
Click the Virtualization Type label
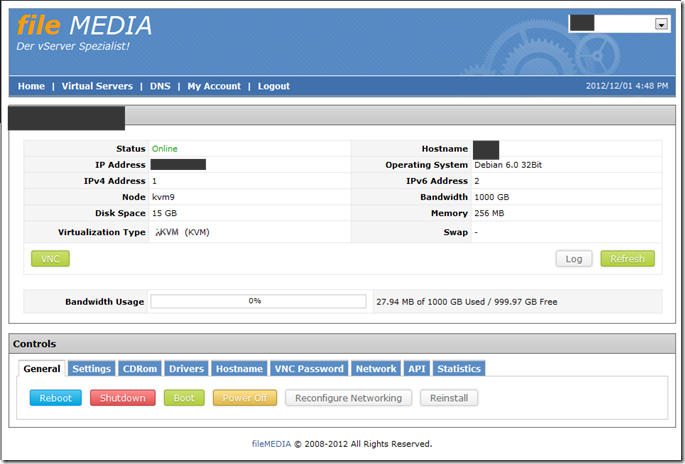(102, 232)
